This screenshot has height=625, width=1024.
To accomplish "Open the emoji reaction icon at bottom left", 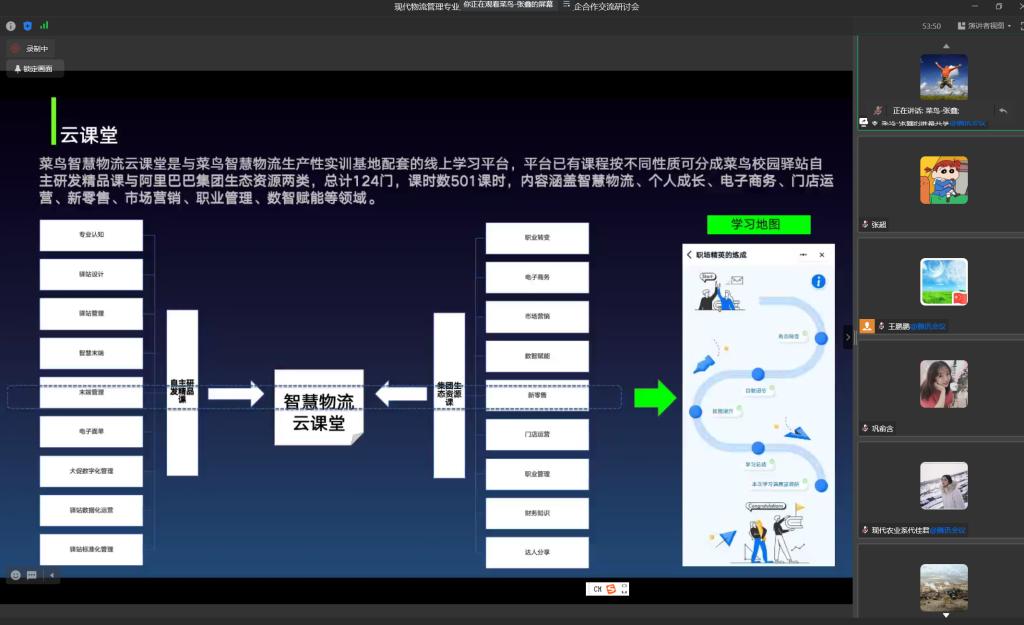I will [x=15, y=575].
